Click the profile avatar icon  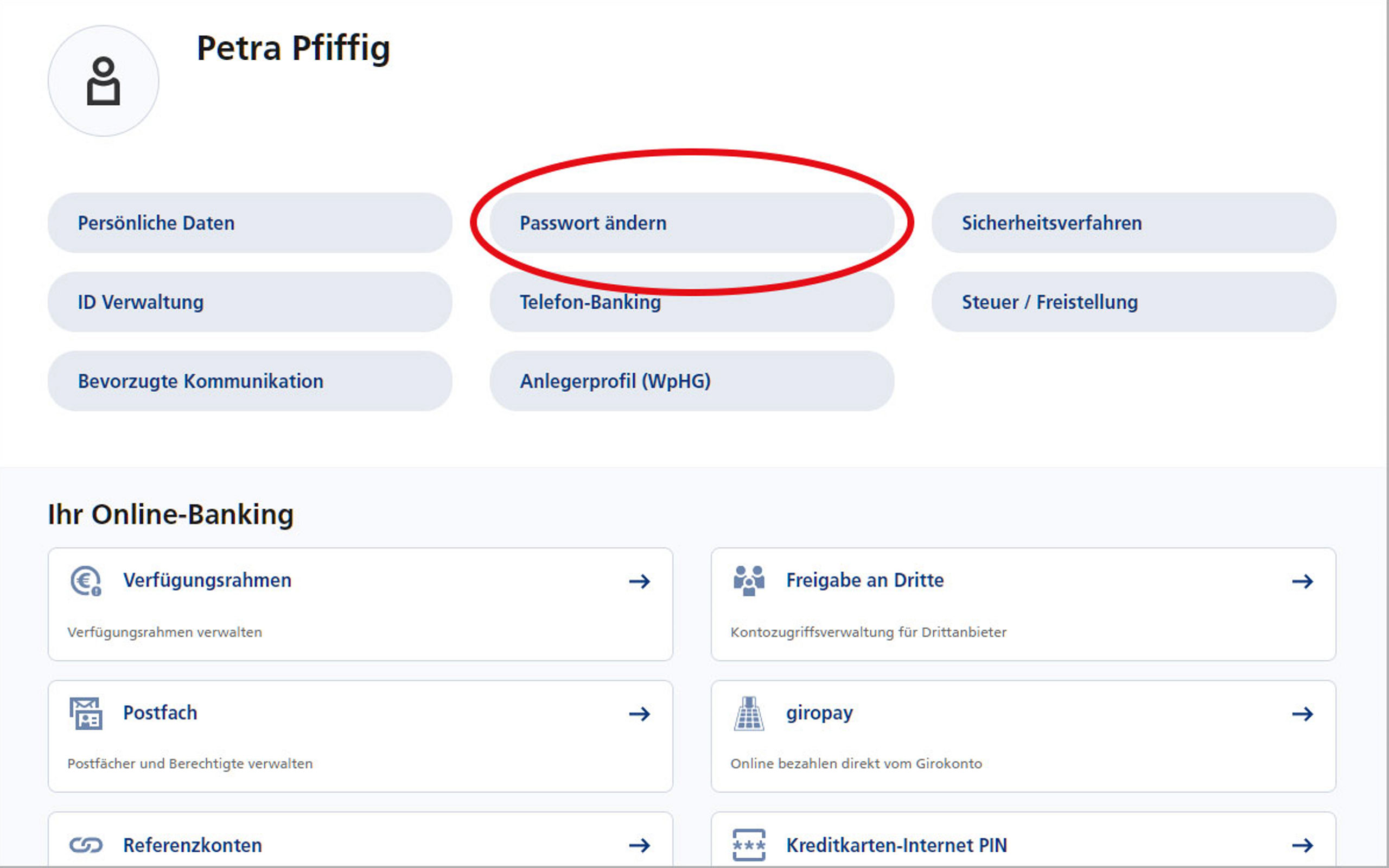point(103,81)
